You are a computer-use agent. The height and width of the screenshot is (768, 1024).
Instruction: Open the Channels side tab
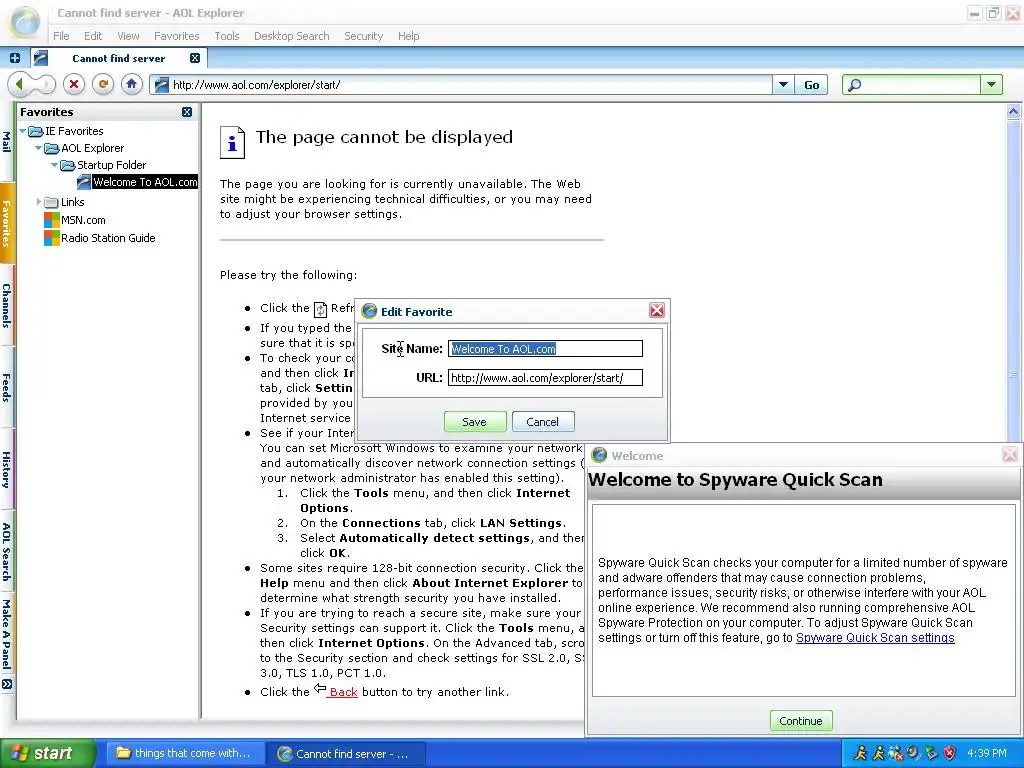[6, 305]
